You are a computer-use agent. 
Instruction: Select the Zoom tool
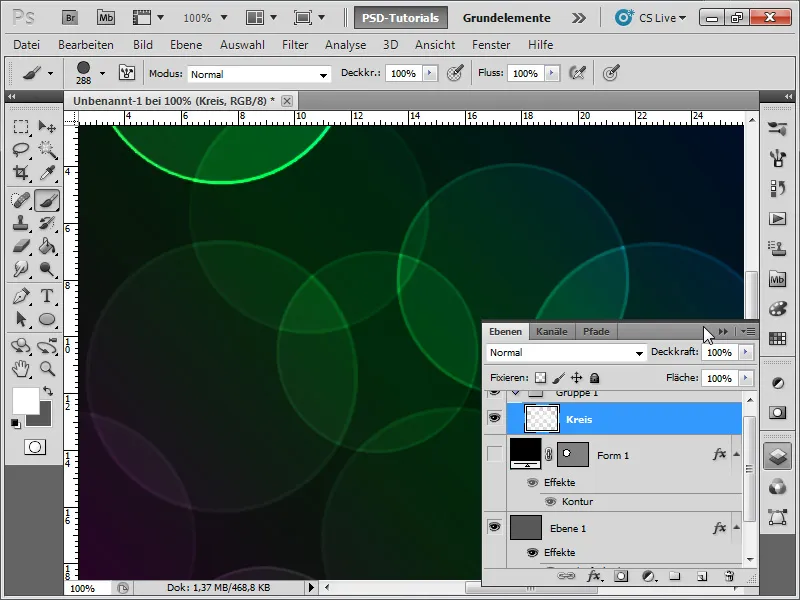pos(47,368)
